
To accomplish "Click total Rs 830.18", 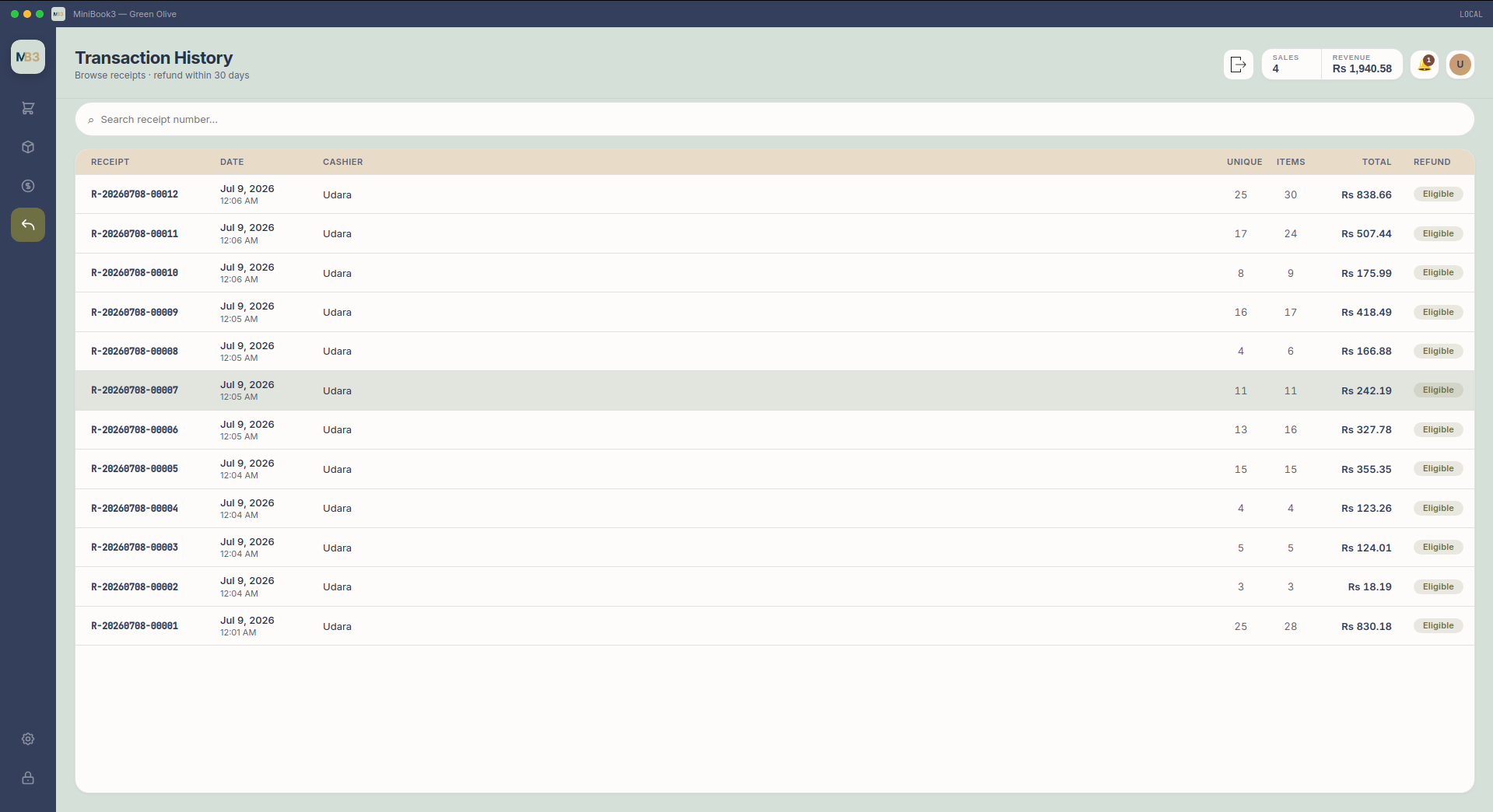I will [1366, 626].
